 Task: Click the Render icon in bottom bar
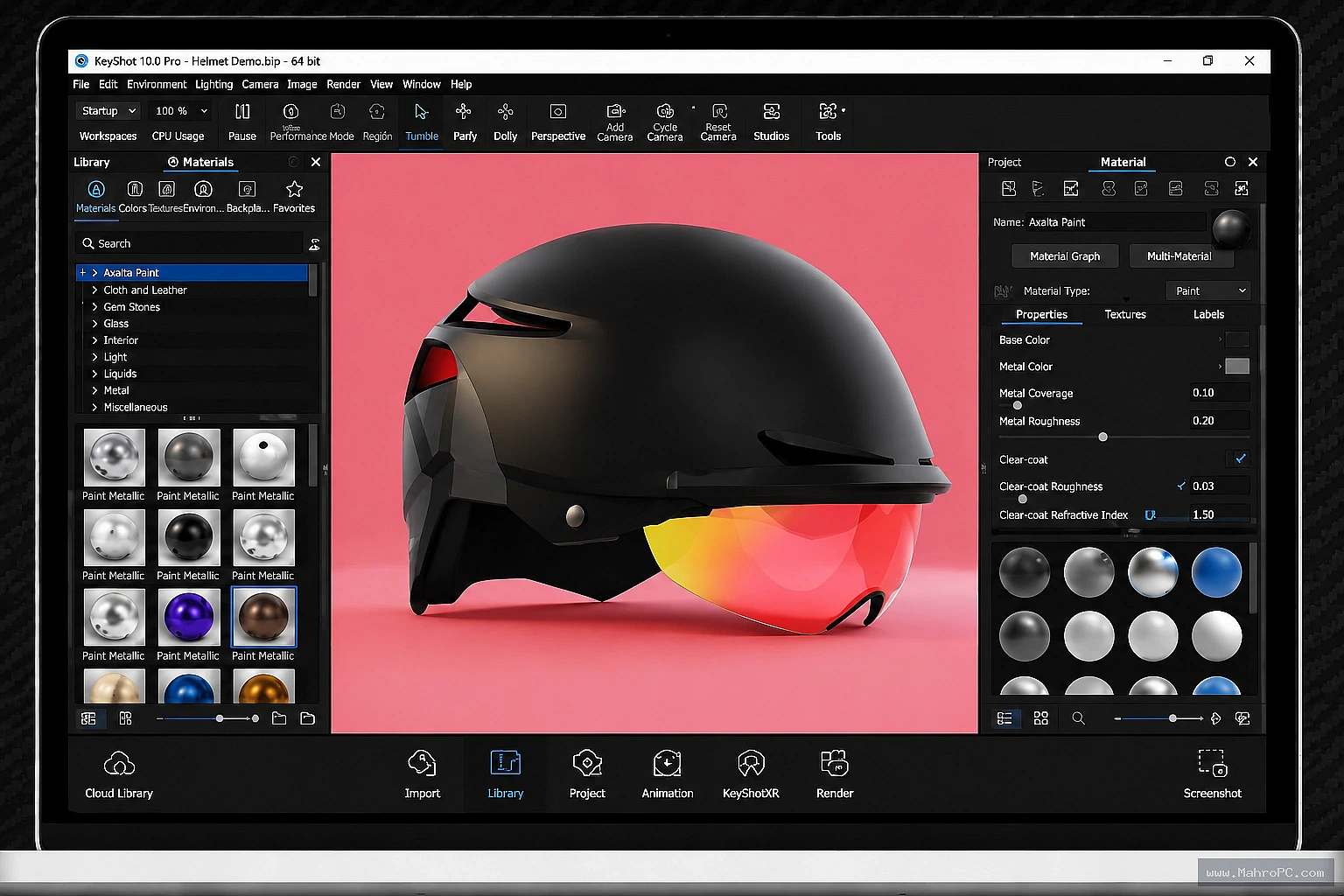(x=835, y=764)
